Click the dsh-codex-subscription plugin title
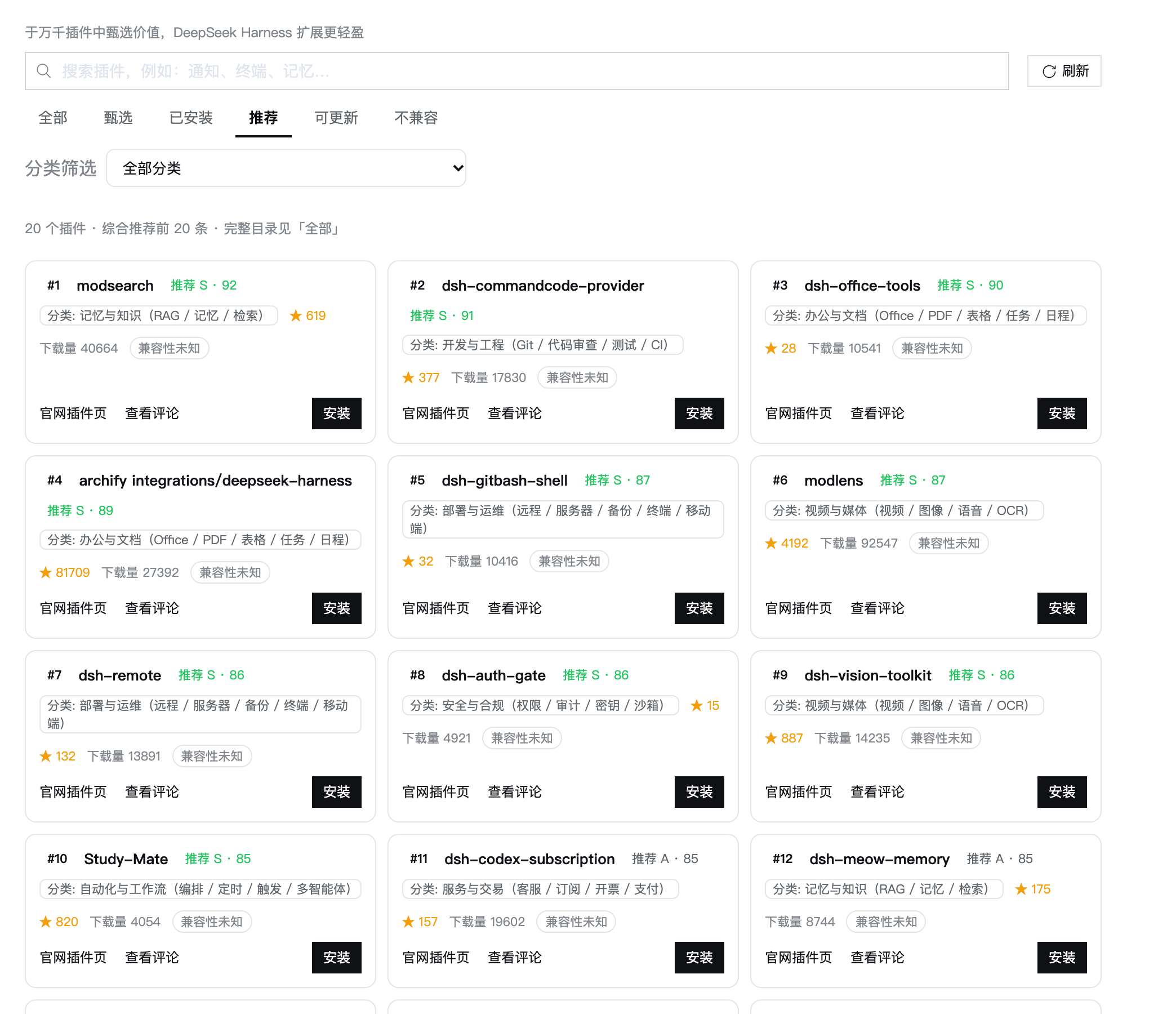 tap(529, 859)
